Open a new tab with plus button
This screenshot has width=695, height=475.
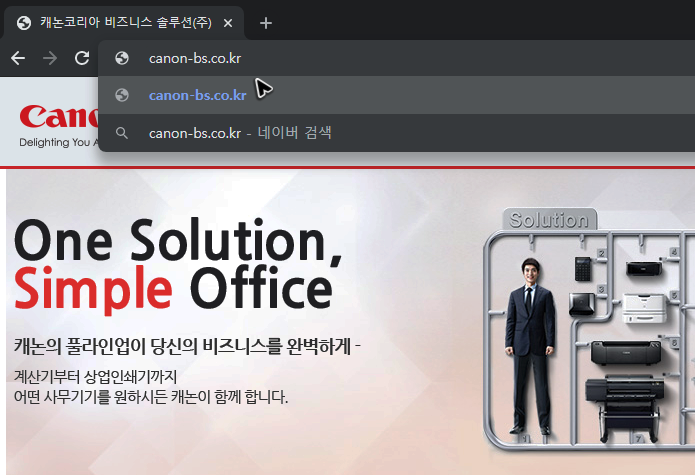pos(266,23)
